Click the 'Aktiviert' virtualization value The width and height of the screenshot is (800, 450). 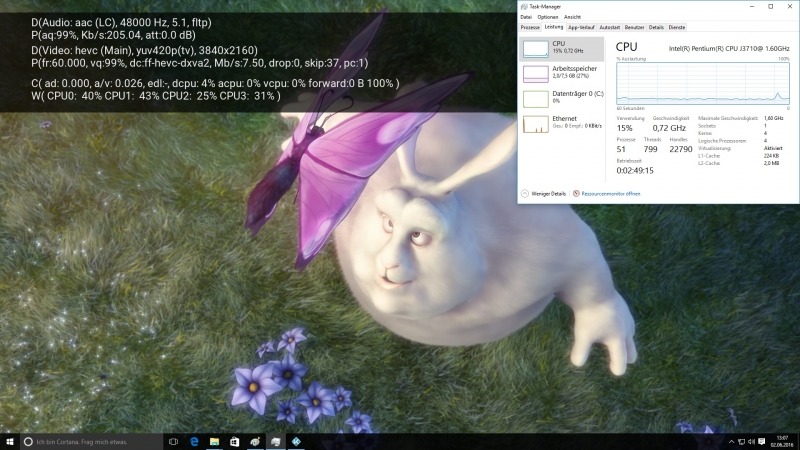(x=773, y=148)
